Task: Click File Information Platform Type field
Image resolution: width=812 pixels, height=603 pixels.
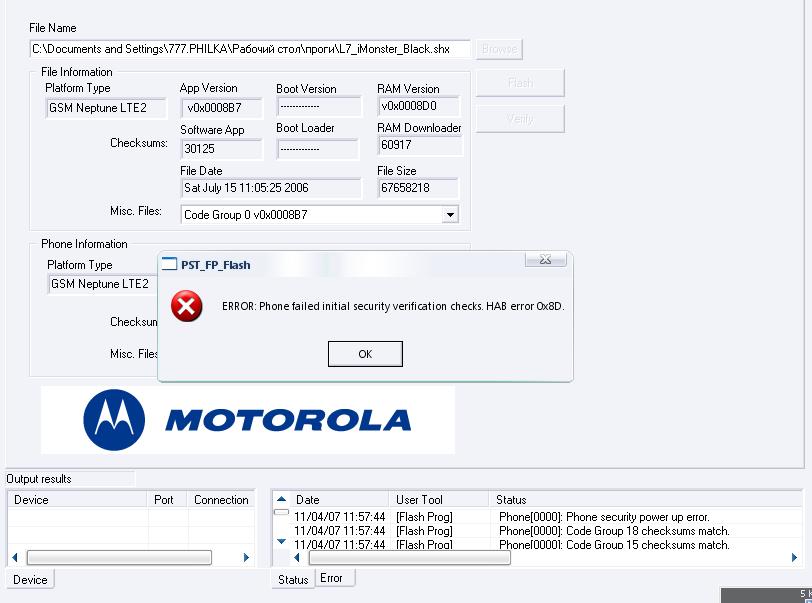Action: pyautogui.click(x=106, y=108)
